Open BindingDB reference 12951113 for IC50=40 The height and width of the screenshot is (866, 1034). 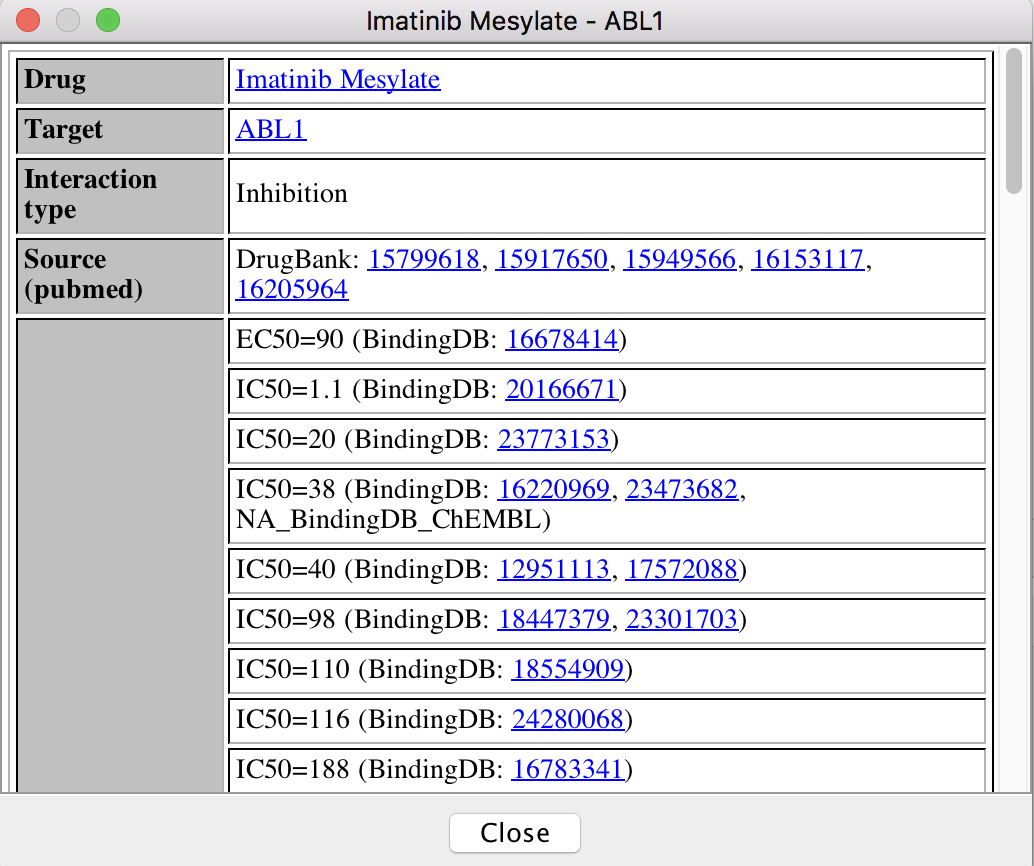point(553,569)
